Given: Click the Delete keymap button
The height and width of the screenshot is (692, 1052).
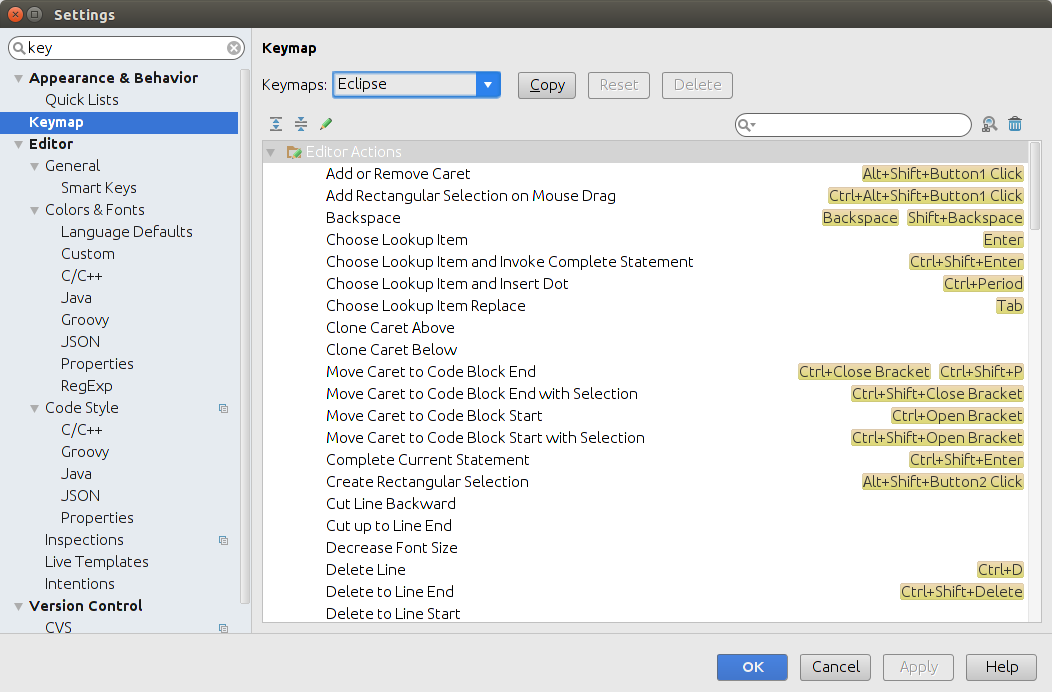Looking at the screenshot, I should click(x=697, y=85).
